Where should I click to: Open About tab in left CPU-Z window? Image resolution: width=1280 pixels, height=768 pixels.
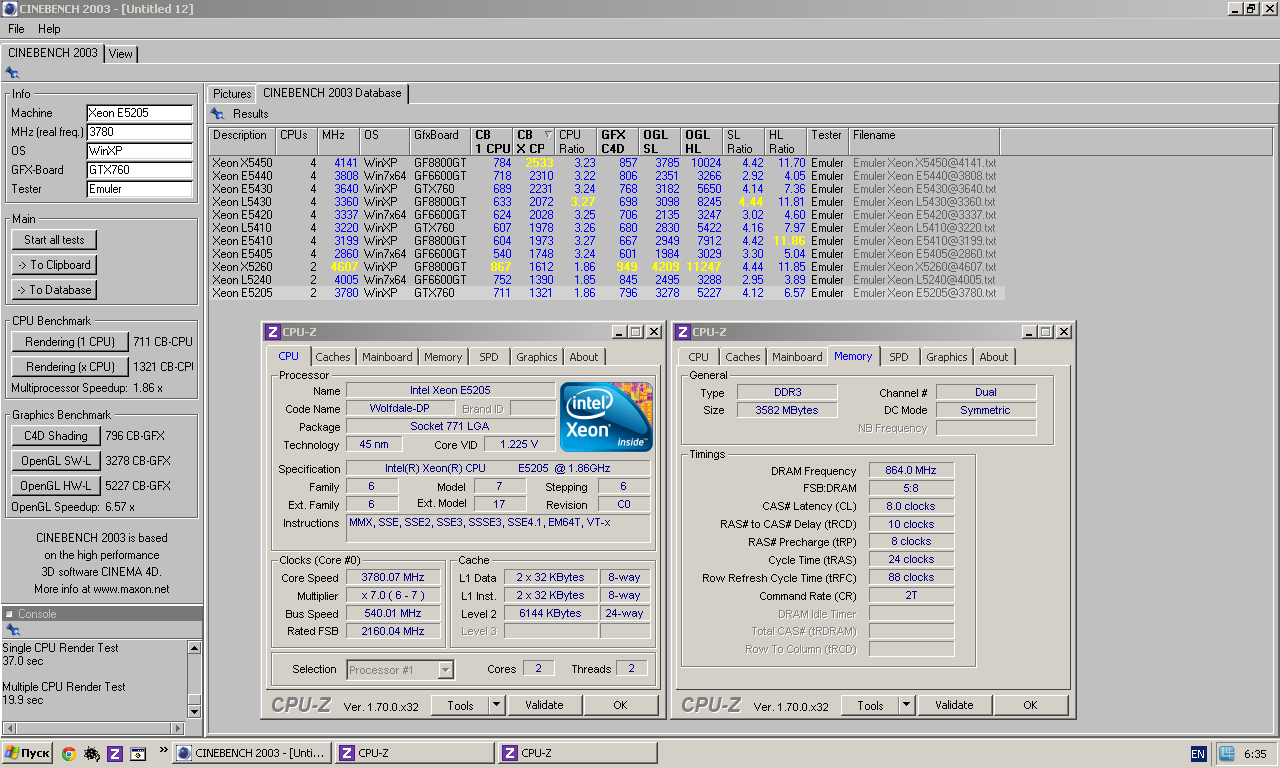tap(584, 357)
